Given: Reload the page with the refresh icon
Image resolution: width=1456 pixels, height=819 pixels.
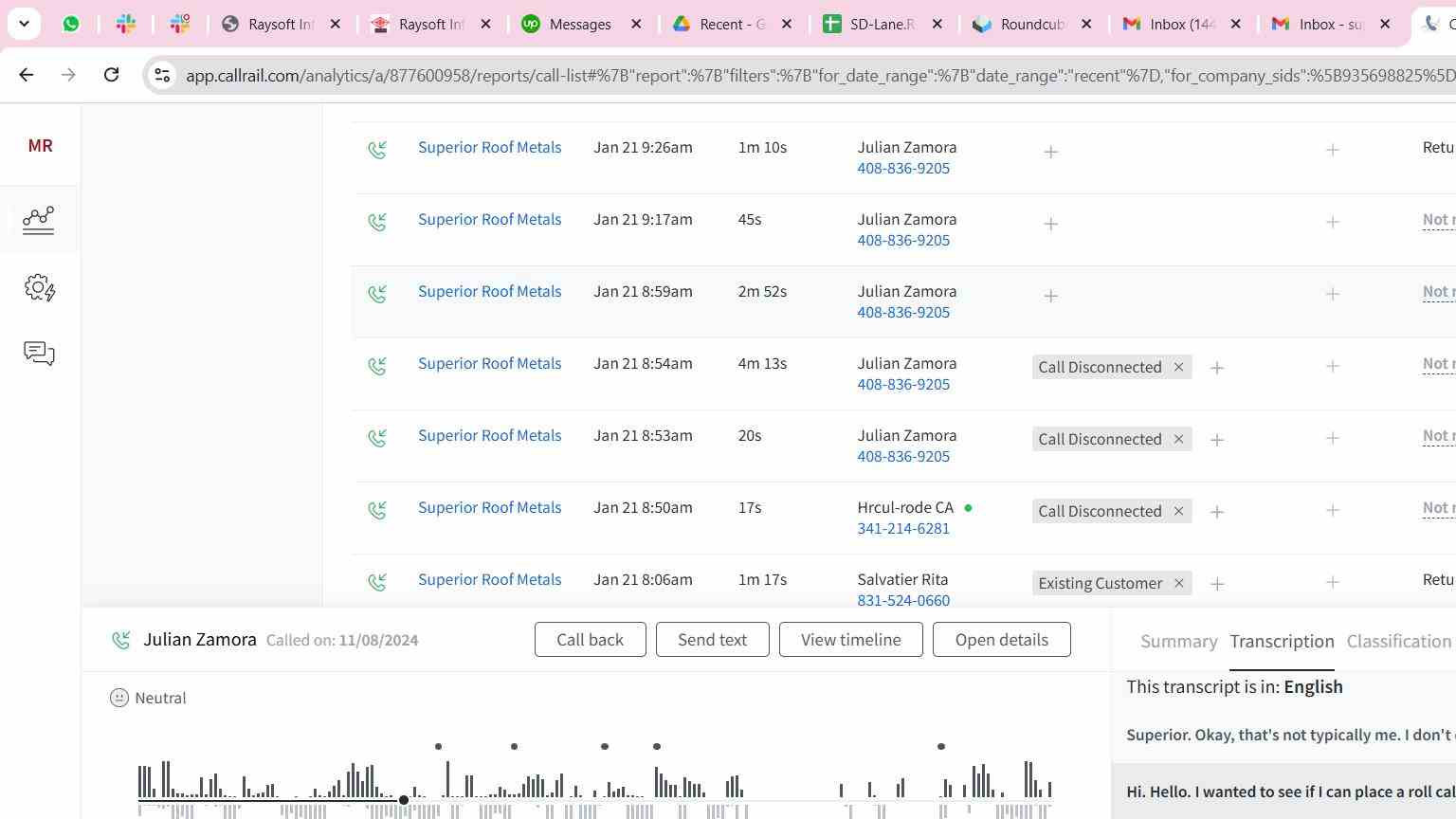Looking at the screenshot, I should point(111,74).
